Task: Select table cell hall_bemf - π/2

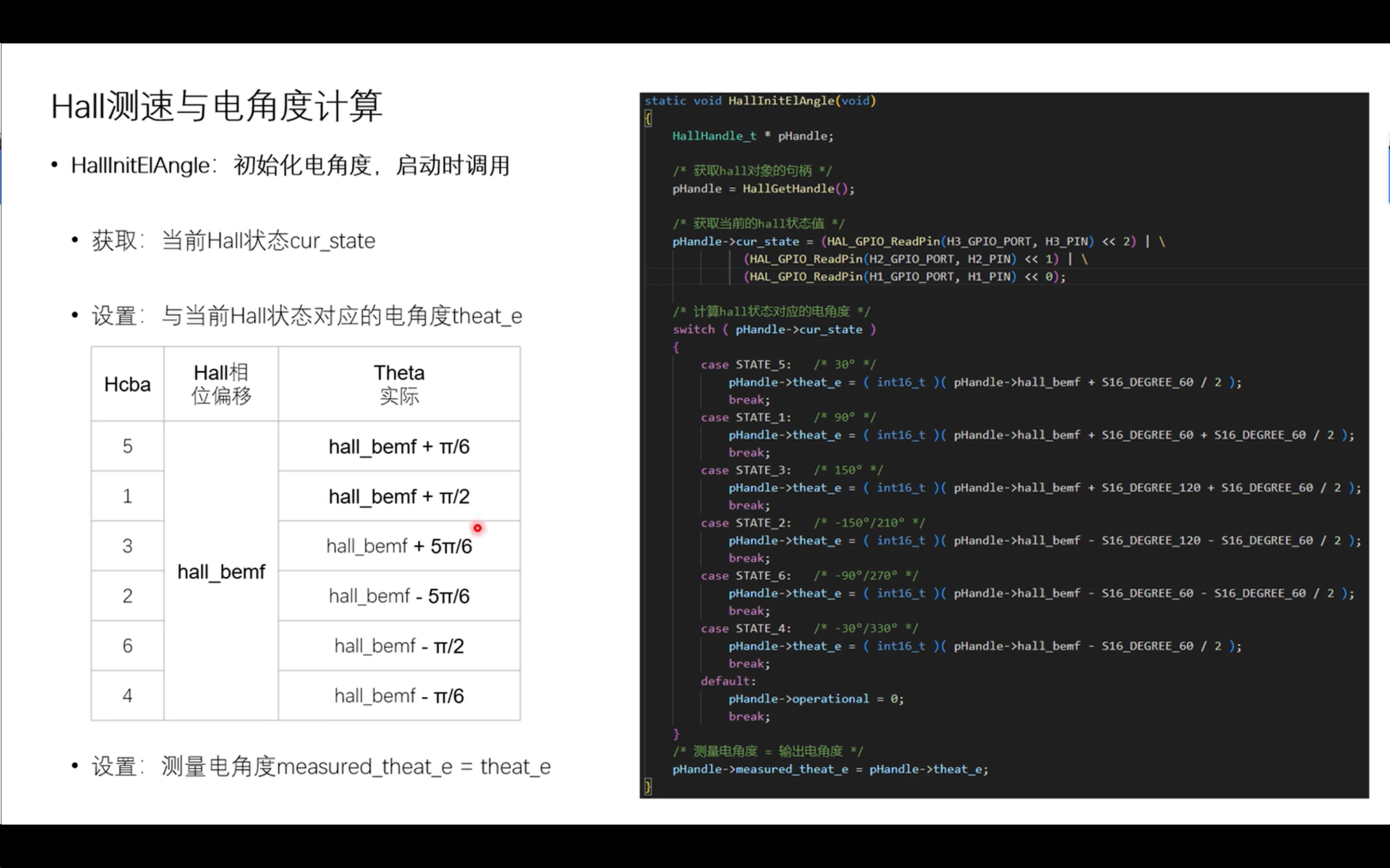Action: (x=399, y=646)
